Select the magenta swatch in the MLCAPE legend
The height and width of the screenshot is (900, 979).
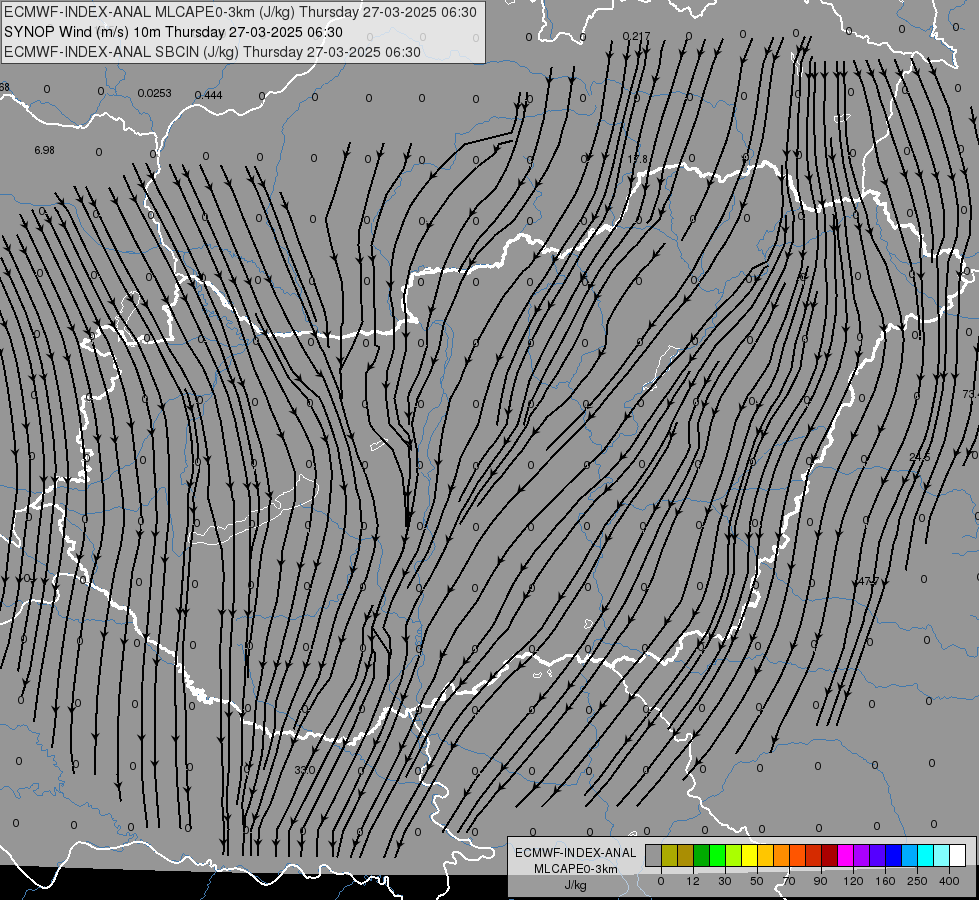845,855
